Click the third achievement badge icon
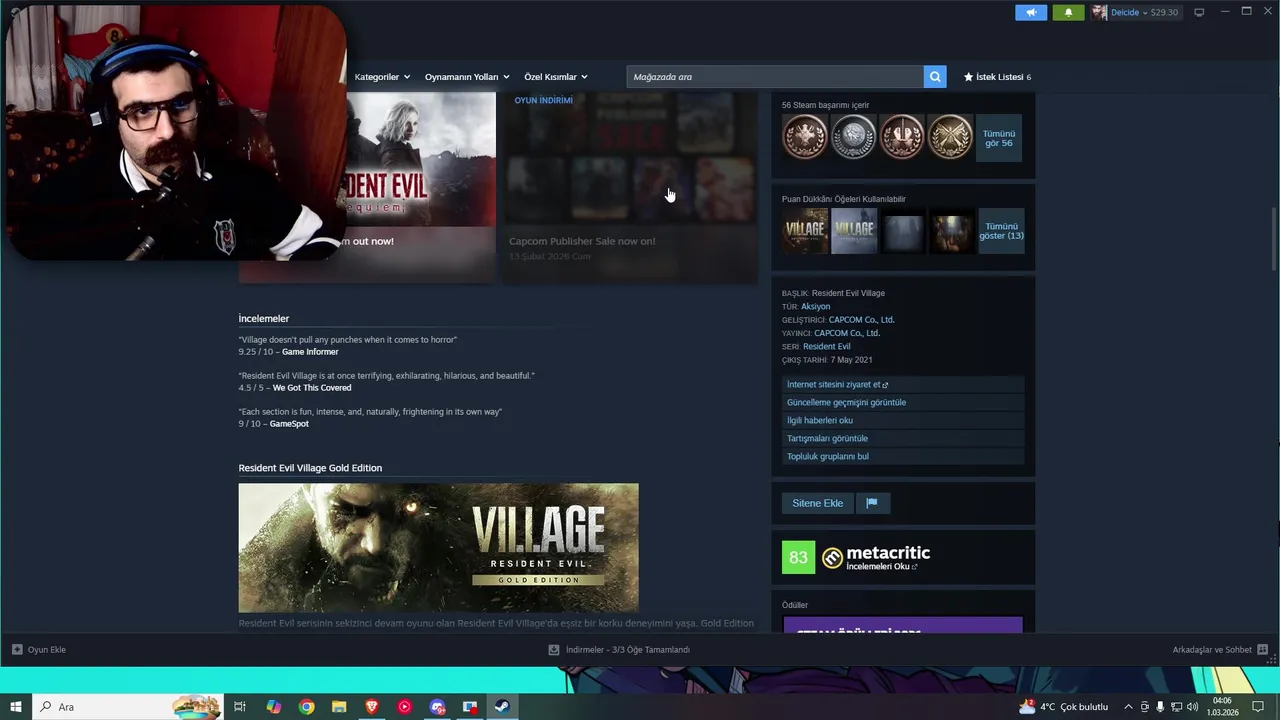 902,137
